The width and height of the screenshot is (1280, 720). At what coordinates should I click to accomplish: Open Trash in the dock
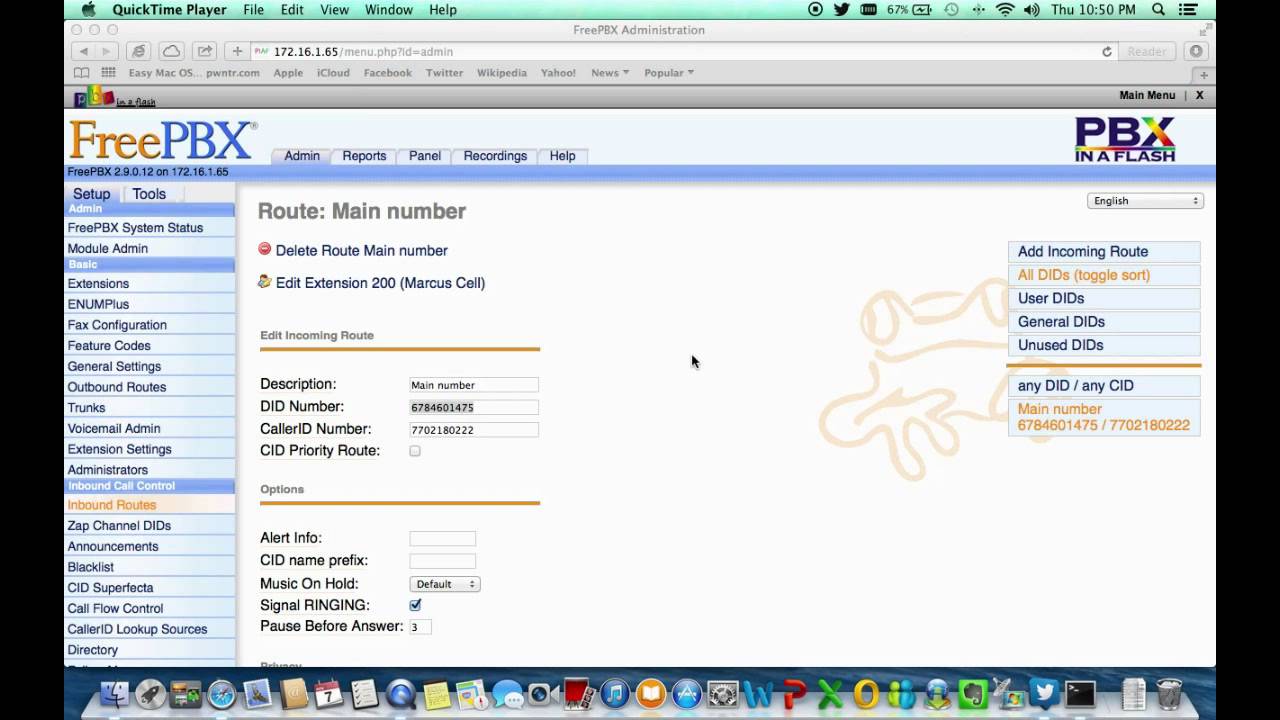pyautogui.click(x=1169, y=694)
